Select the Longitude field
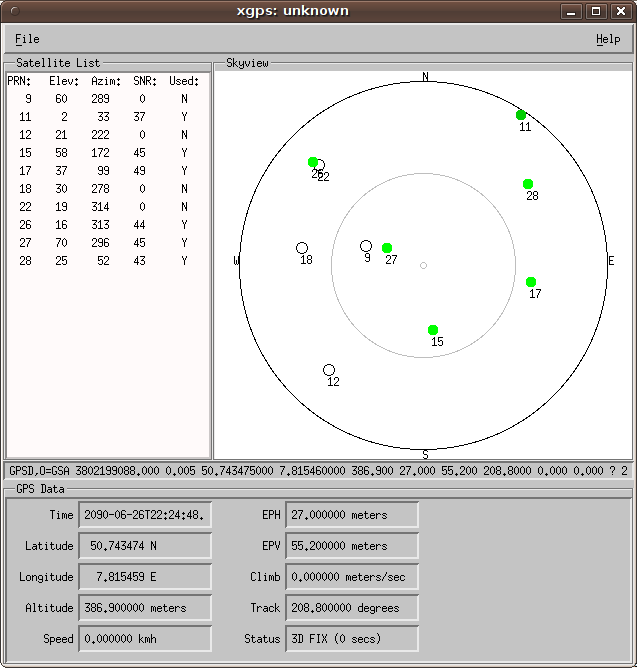Screen dimensions: 637x668 click(x=145, y=577)
